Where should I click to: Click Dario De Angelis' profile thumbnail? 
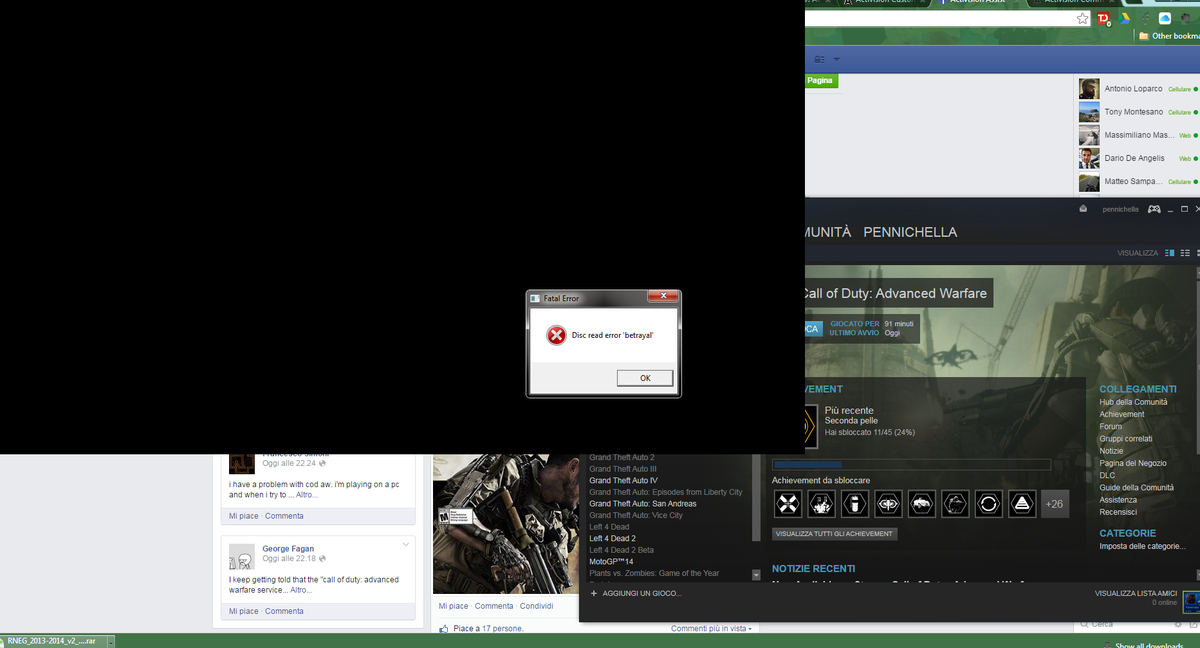1089,158
